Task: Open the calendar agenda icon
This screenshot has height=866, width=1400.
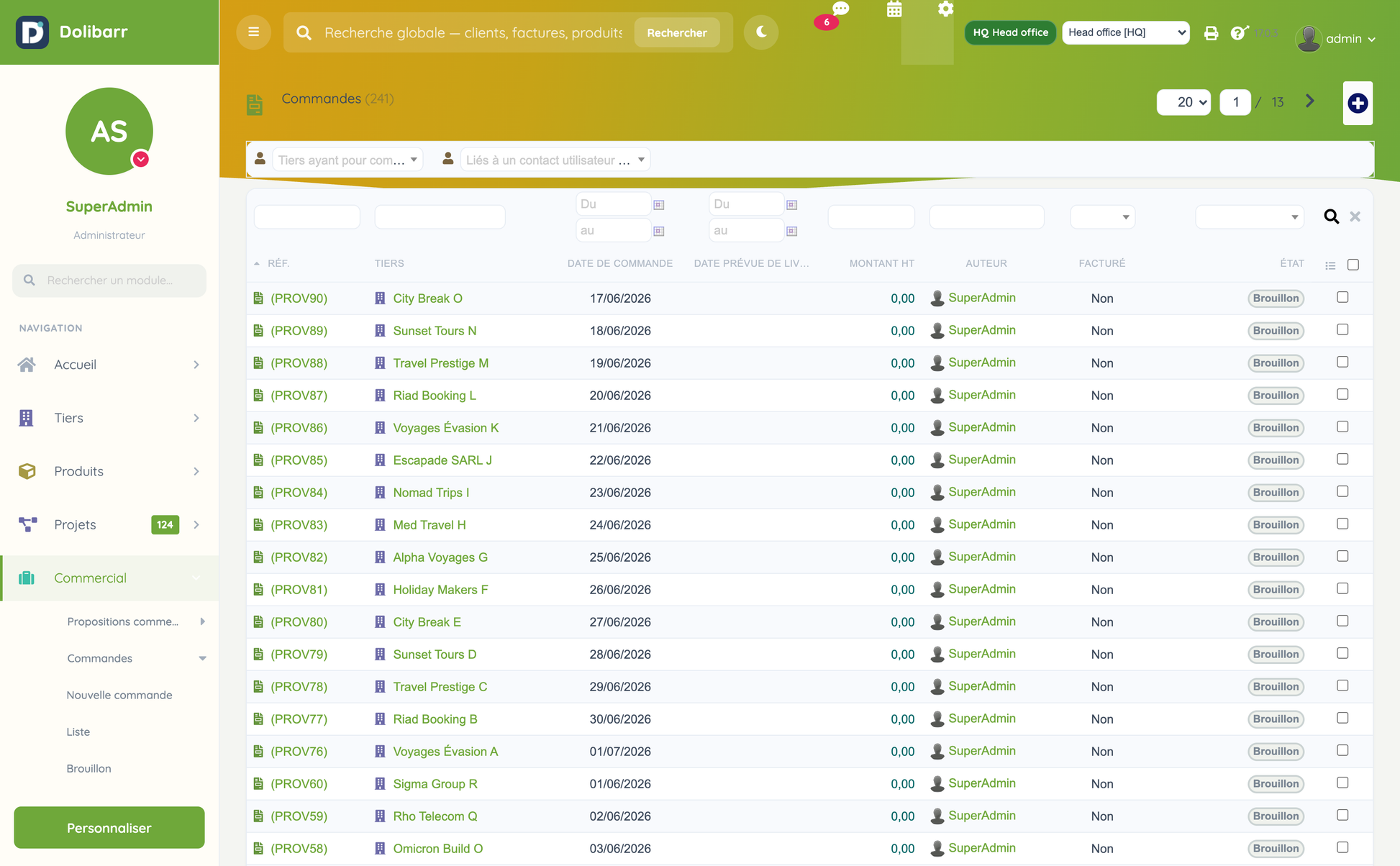Action: pyautogui.click(x=894, y=9)
